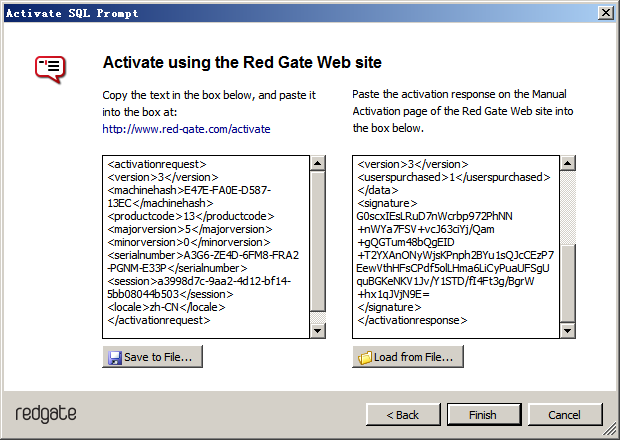Click the closing </signature> tag line

pos(389,307)
